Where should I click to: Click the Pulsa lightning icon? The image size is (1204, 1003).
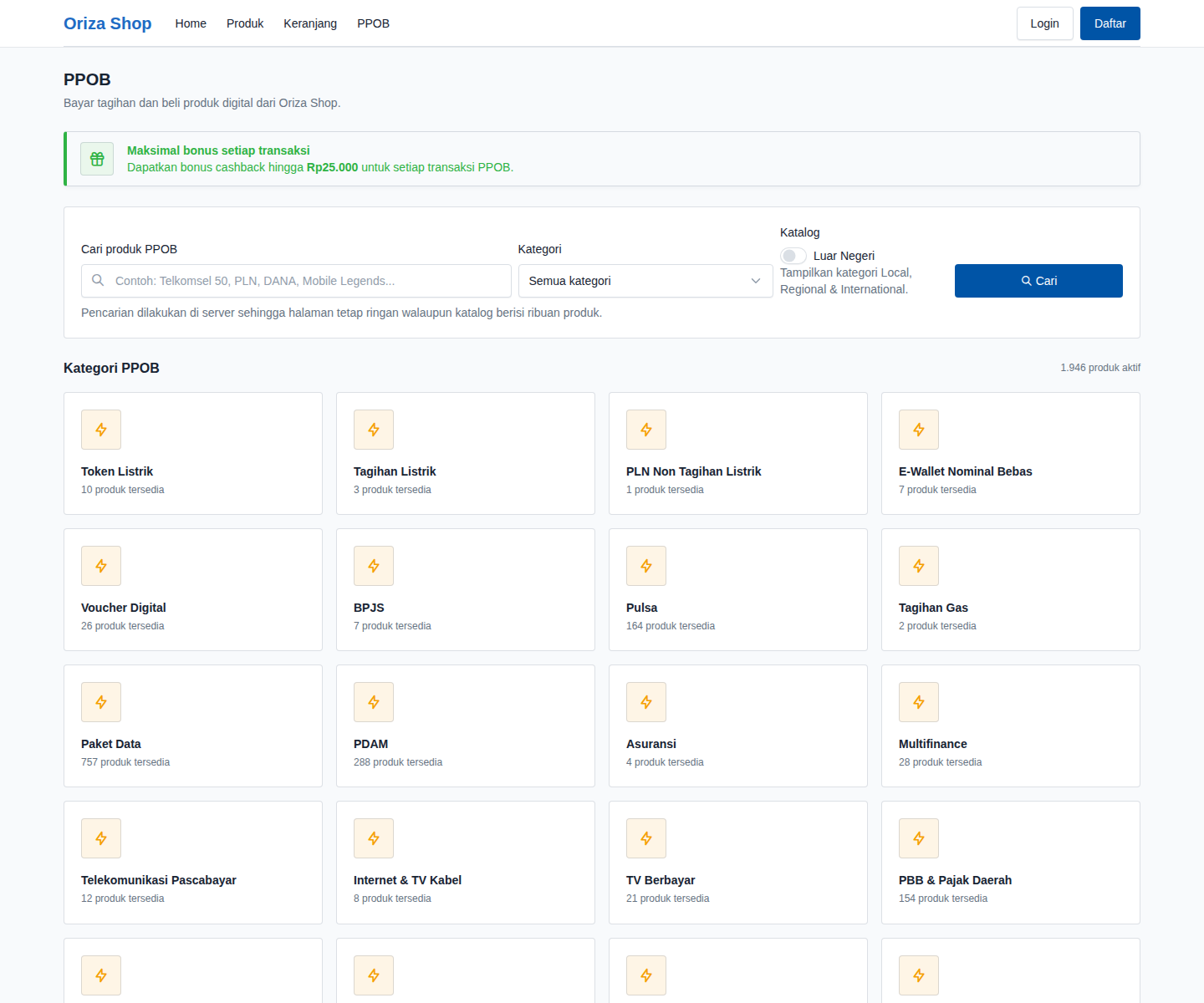(x=646, y=566)
